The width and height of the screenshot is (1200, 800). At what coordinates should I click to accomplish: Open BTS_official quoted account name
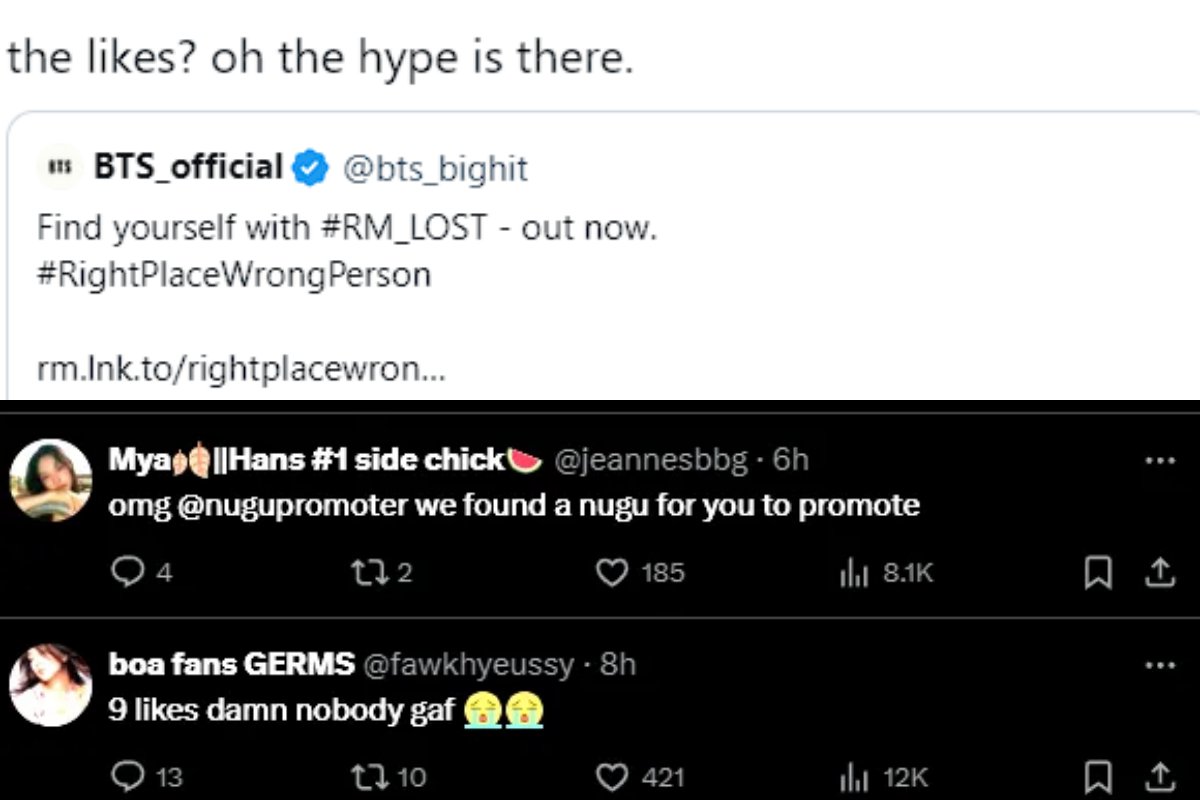coord(188,167)
